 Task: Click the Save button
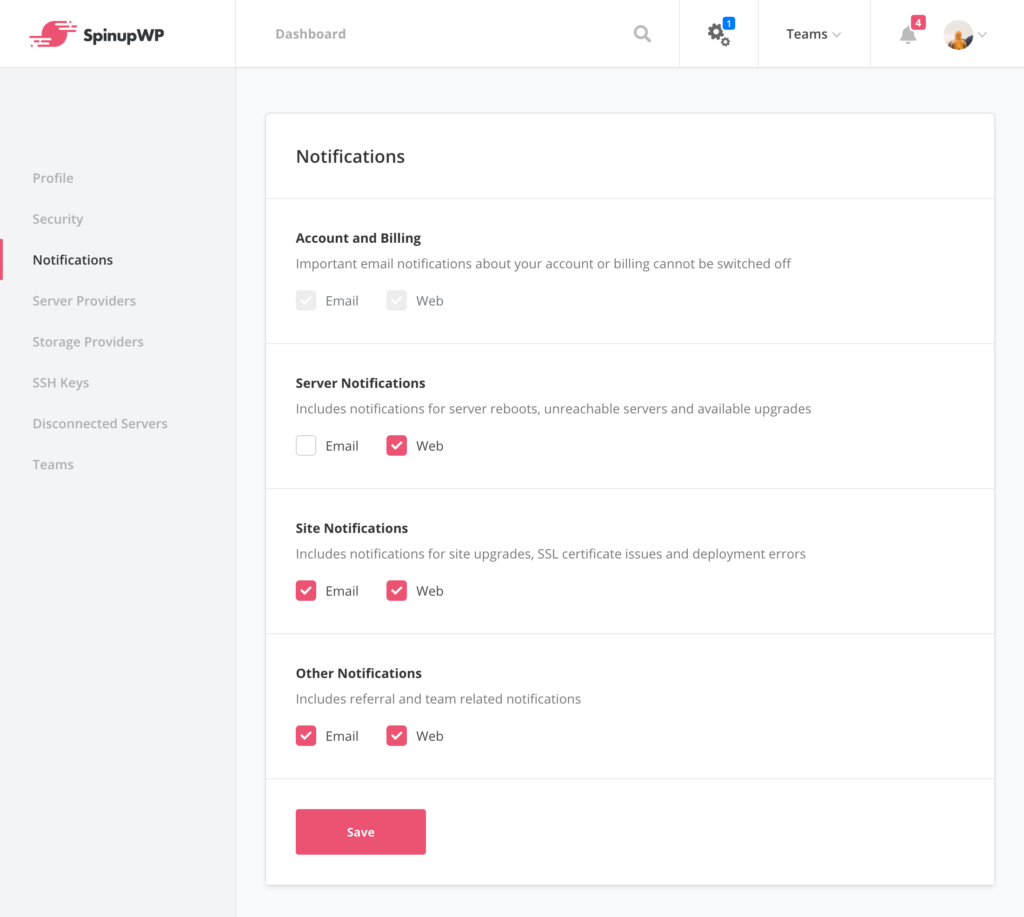[360, 831]
